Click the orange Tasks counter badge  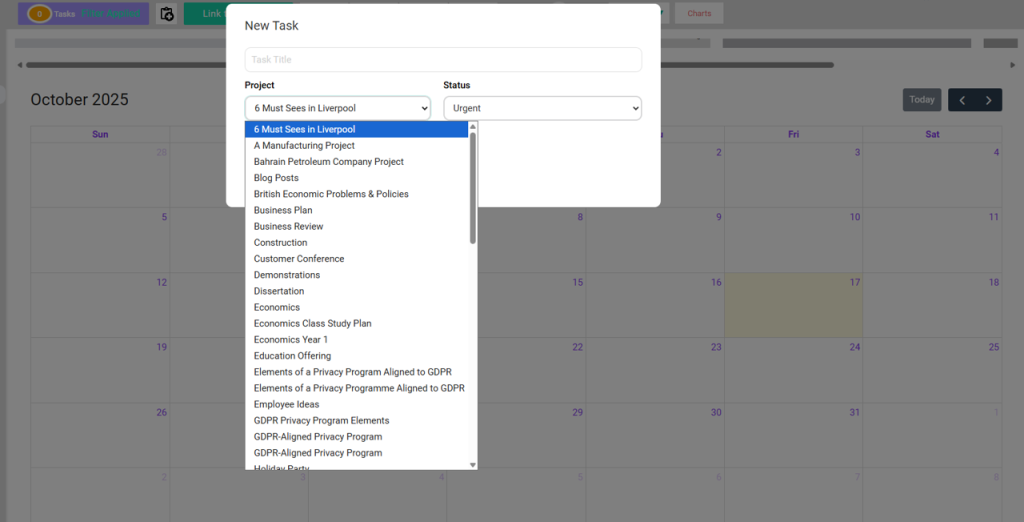pyautogui.click(x=40, y=14)
